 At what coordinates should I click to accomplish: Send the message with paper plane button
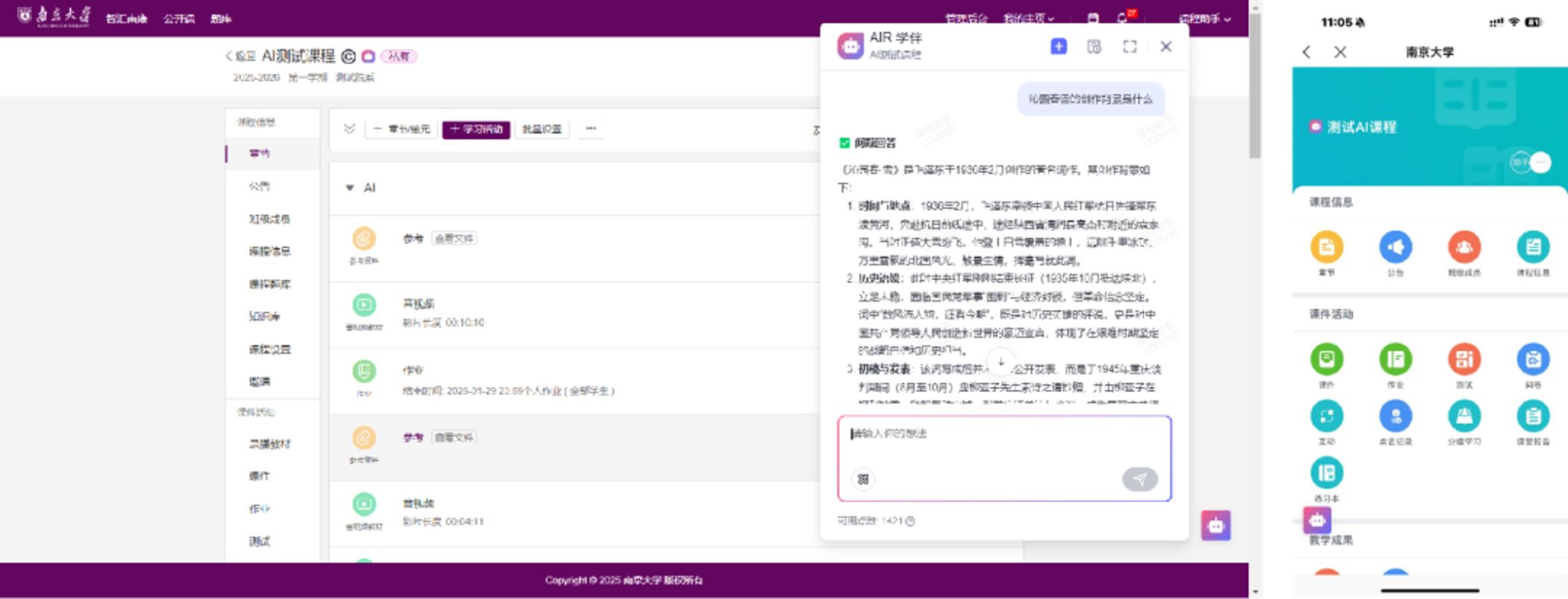(1139, 479)
